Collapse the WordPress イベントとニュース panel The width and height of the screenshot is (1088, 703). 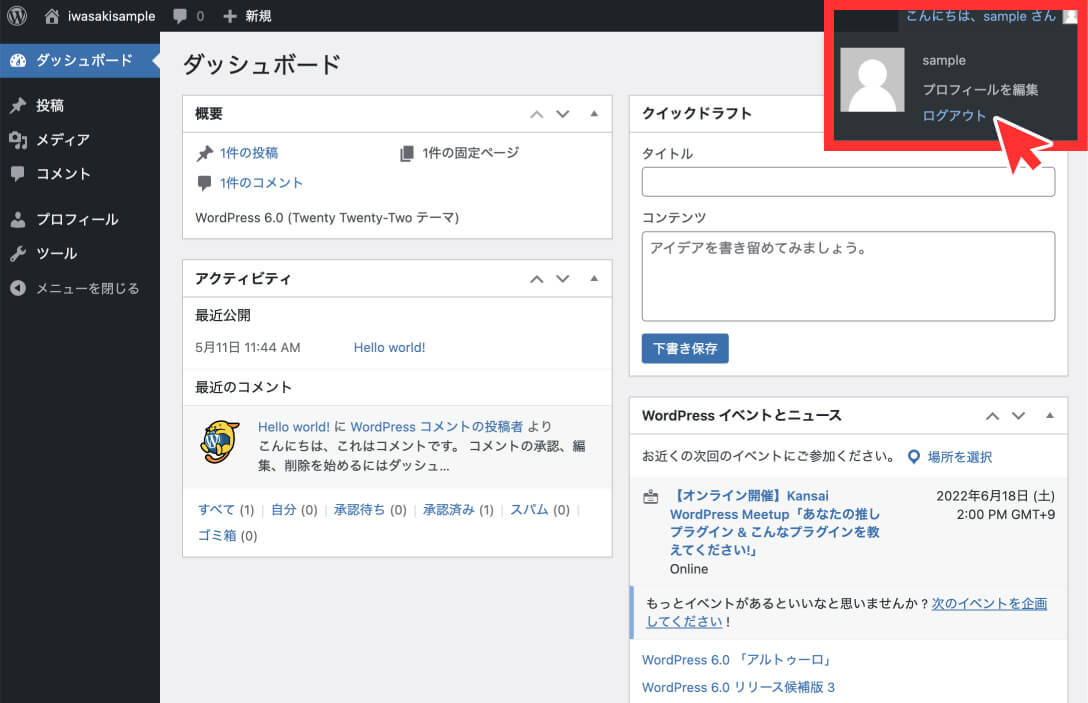click(1050, 415)
